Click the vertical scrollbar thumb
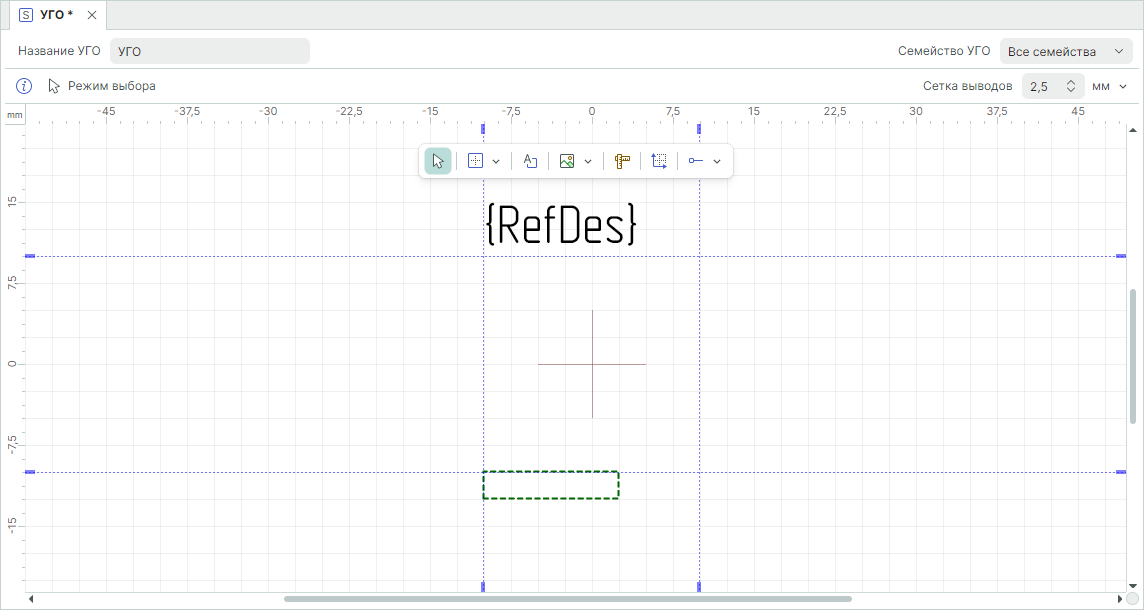The width and height of the screenshot is (1144, 610). (x=1132, y=356)
